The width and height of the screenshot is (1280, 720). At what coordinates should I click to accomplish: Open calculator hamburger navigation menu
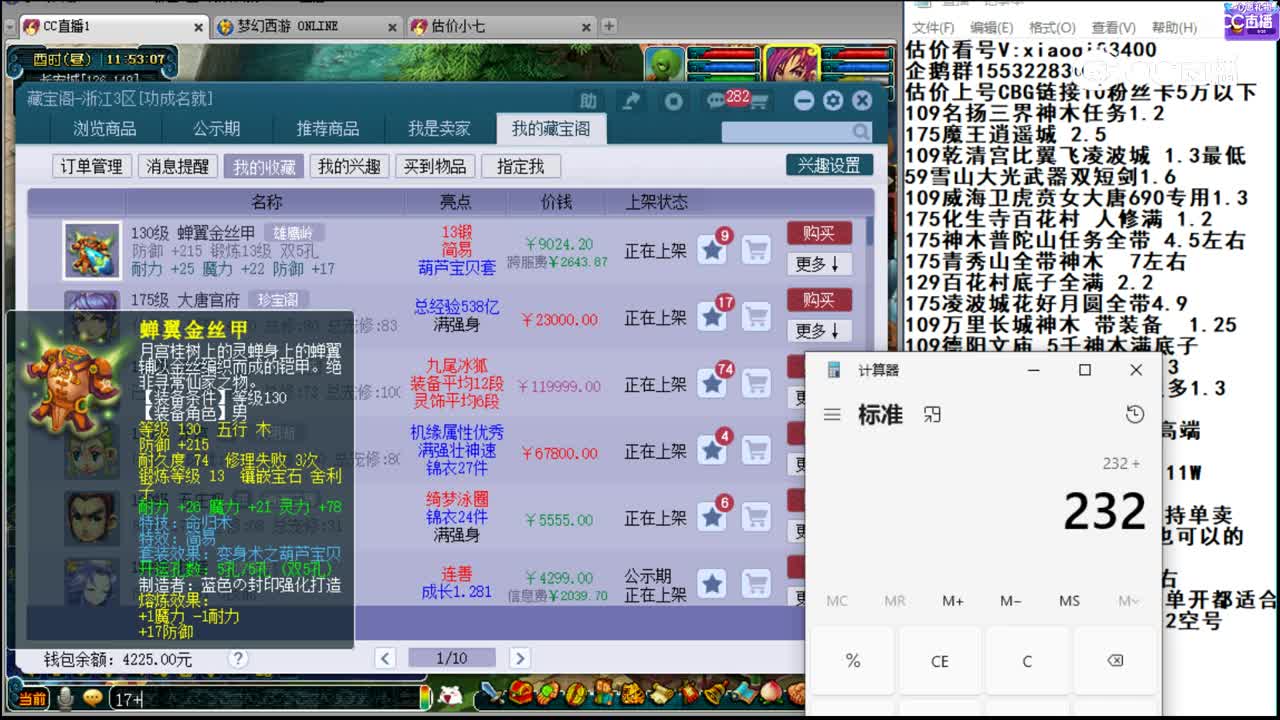coord(832,414)
